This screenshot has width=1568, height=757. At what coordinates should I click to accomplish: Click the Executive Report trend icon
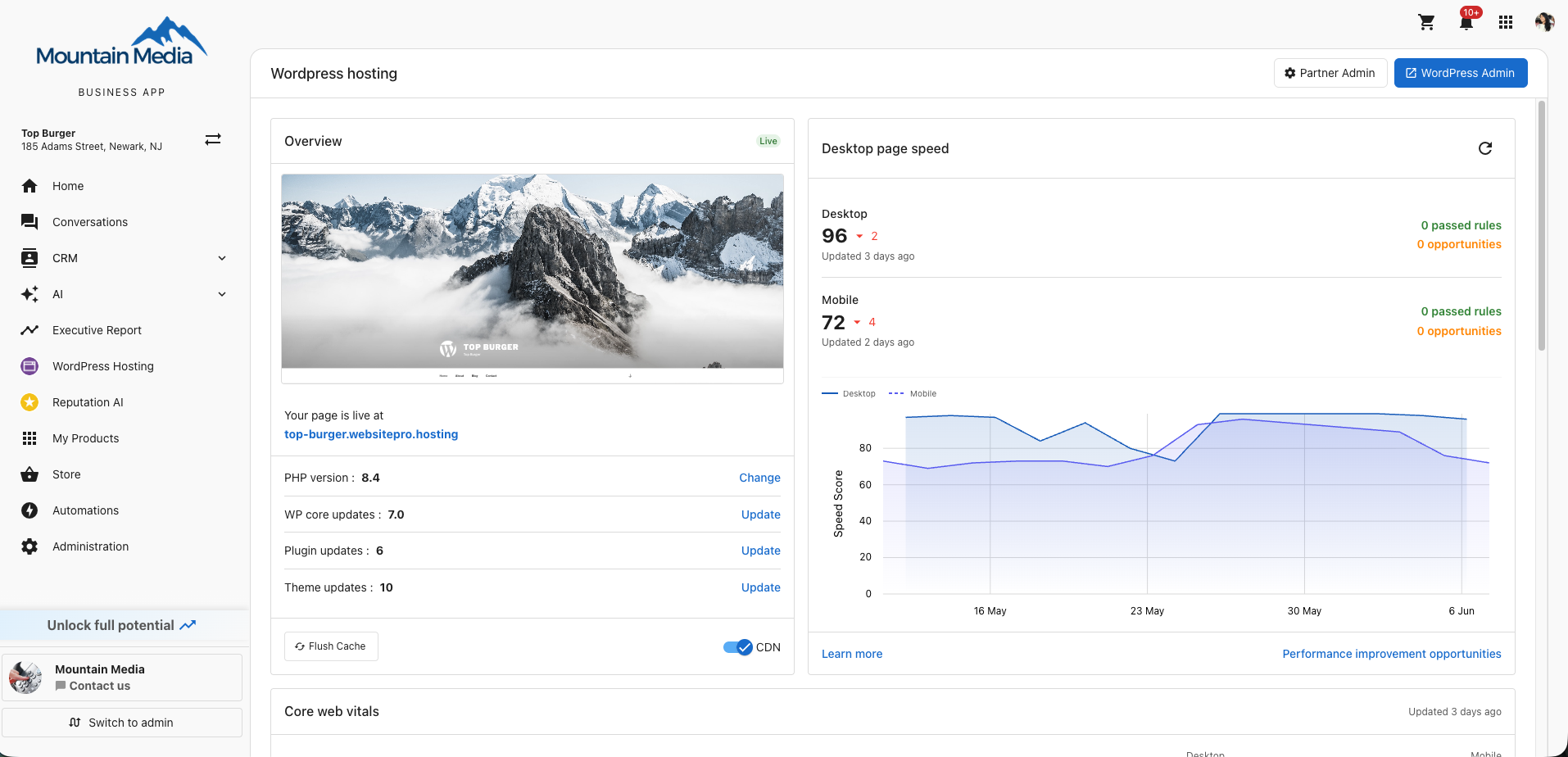pos(29,330)
